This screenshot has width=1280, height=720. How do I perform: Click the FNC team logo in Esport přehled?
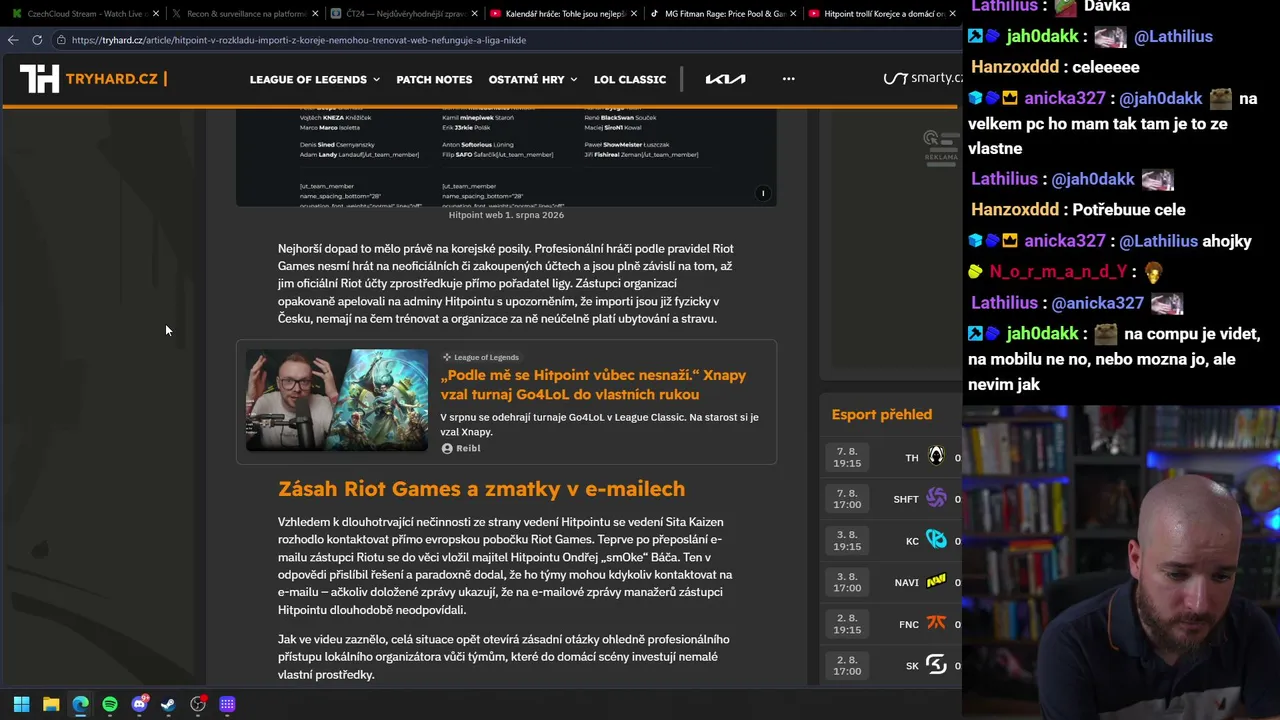coord(936,624)
